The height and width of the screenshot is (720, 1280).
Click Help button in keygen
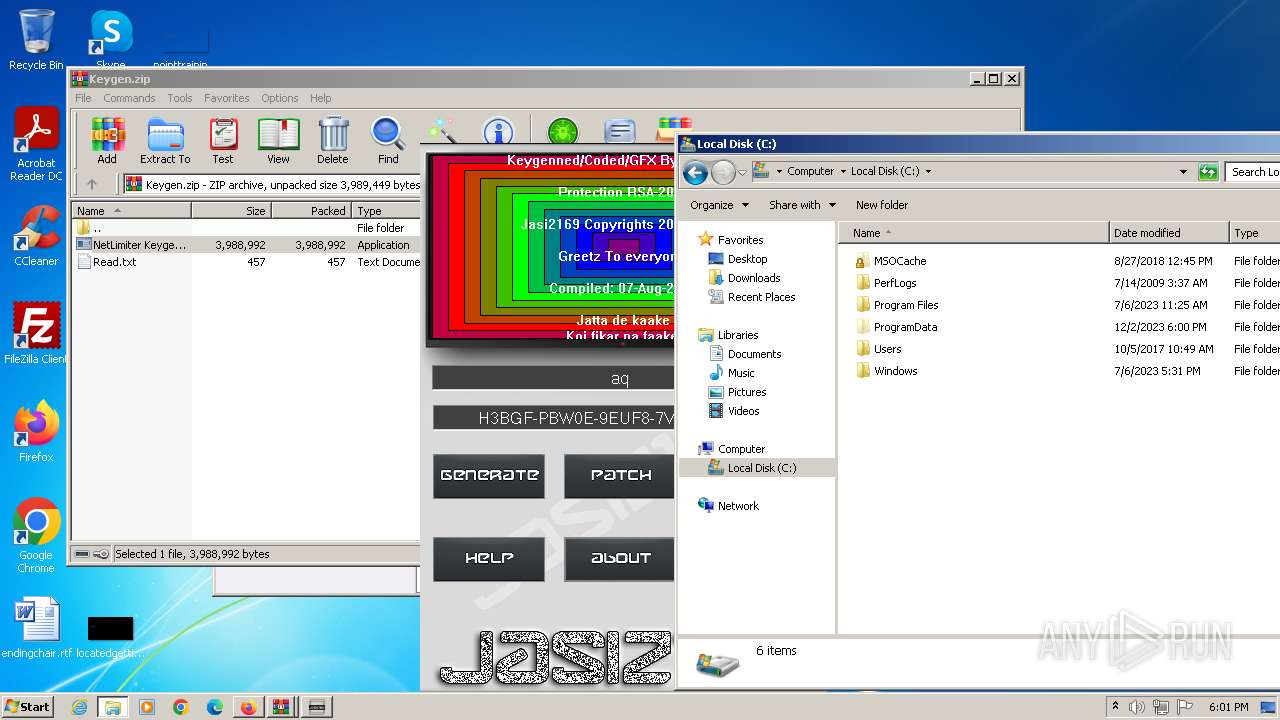489,559
